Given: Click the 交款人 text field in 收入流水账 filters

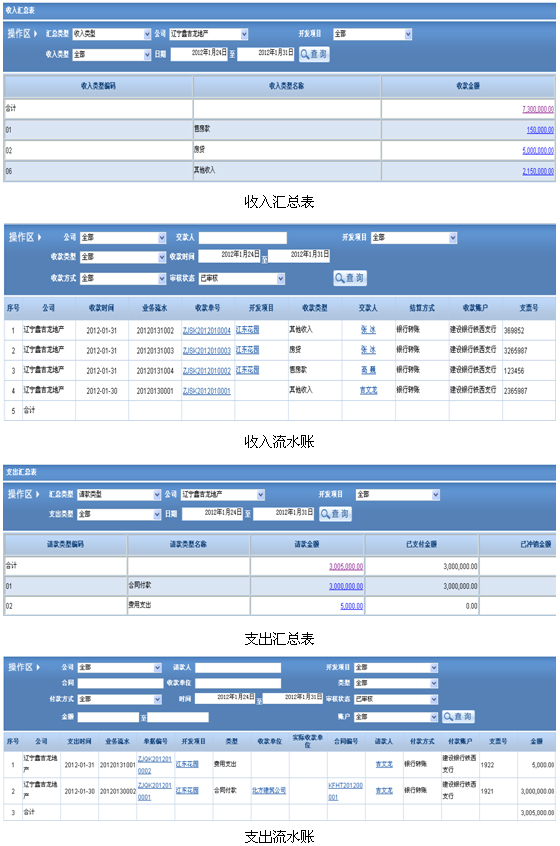Looking at the screenshot, I should coord(243,237).
